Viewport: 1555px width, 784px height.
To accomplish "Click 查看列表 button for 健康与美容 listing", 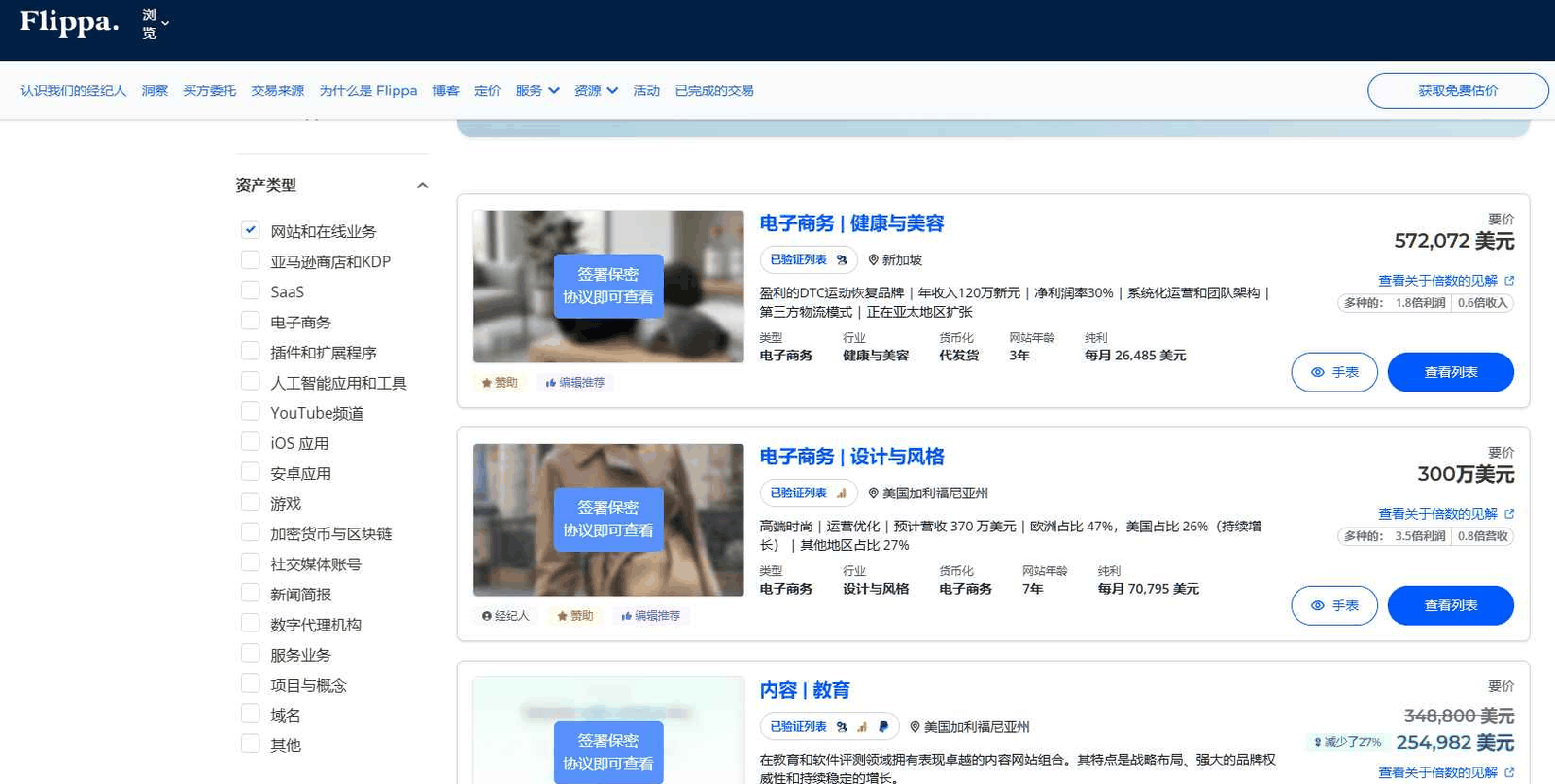I will pyautogui.click(x=1451, y=372).
